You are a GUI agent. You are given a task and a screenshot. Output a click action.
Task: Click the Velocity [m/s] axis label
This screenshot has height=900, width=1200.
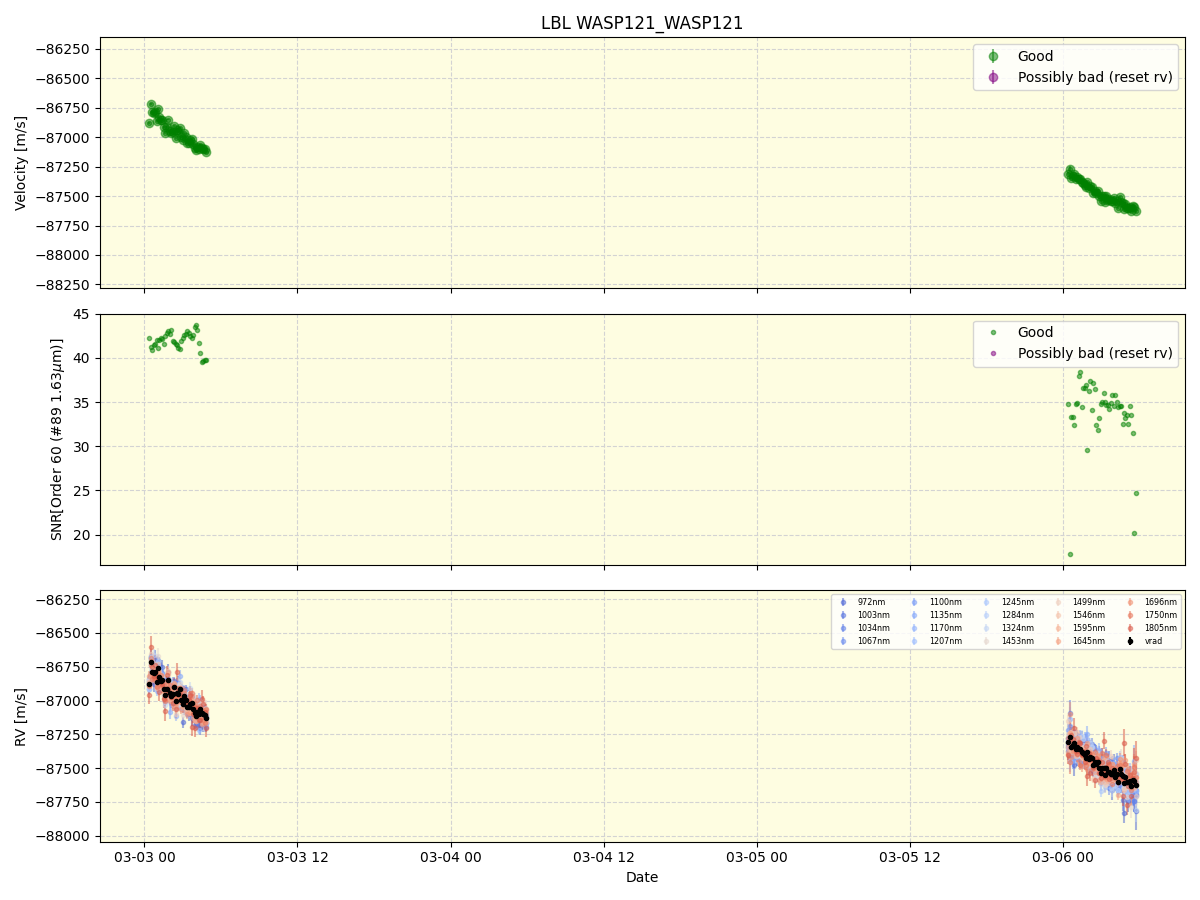pyautogui.click(x=21, y=163)
